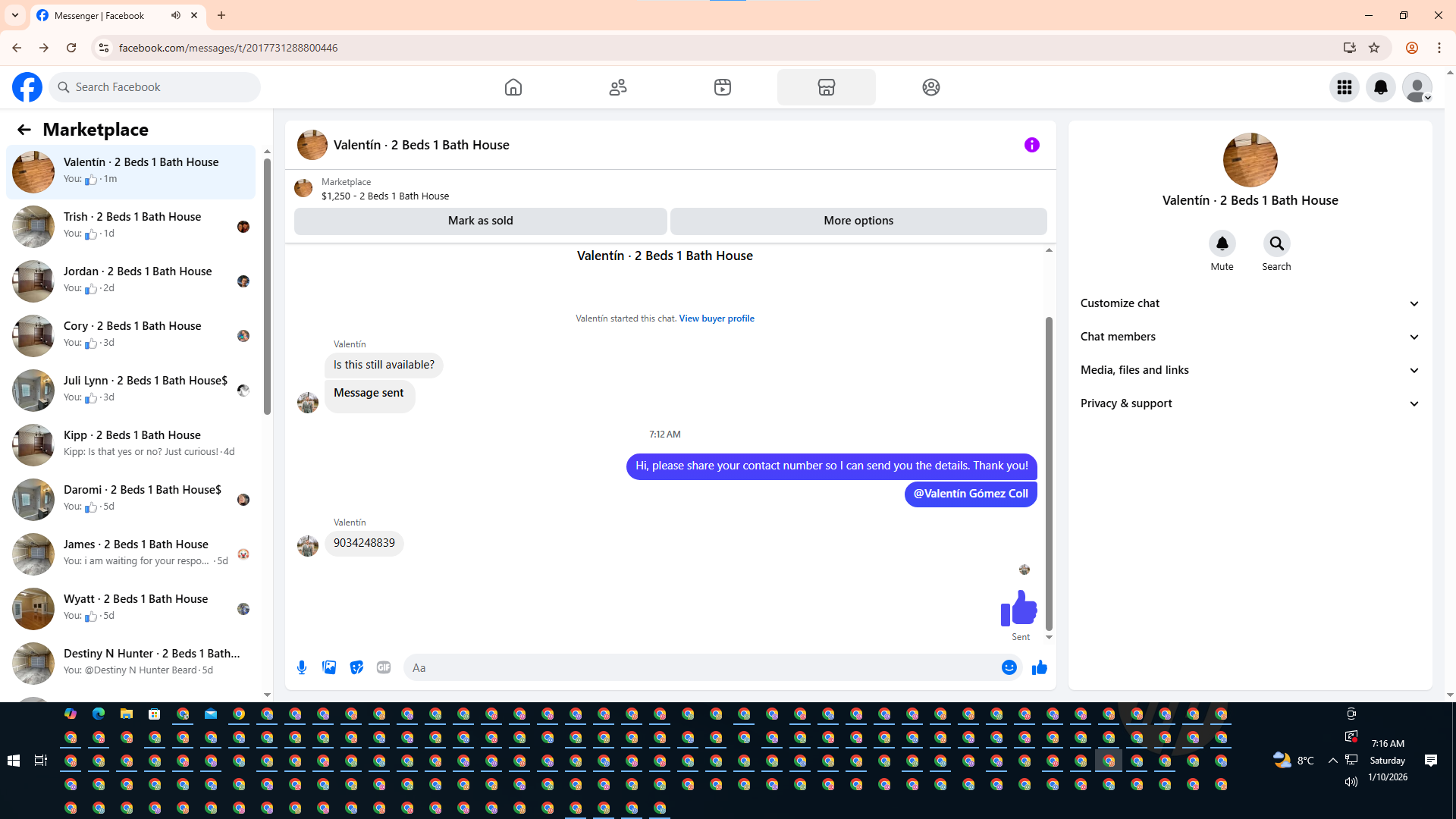Open Facebook notifications bell
The width and height of the screenshot is (1456, 819).
[x=1380, y=87]
